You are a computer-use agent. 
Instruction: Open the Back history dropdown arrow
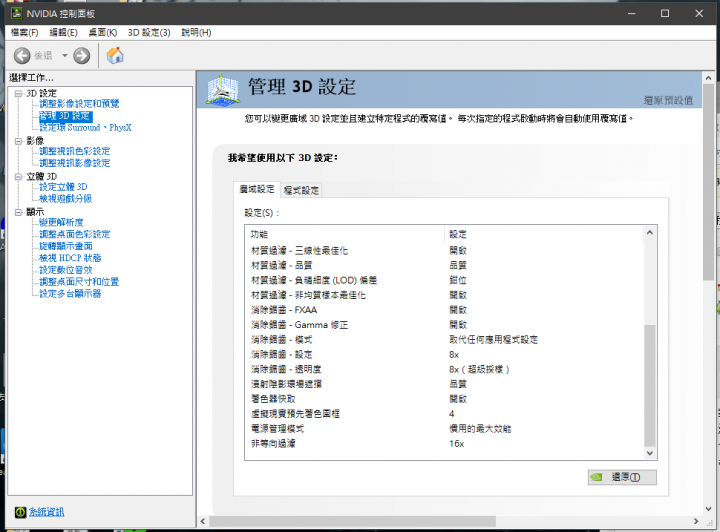coord(65,56)
